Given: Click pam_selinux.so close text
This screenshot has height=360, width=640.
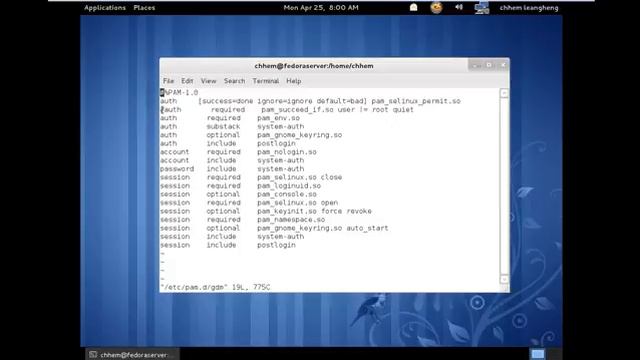Looking at the screenshot, I should click(300, 177).
